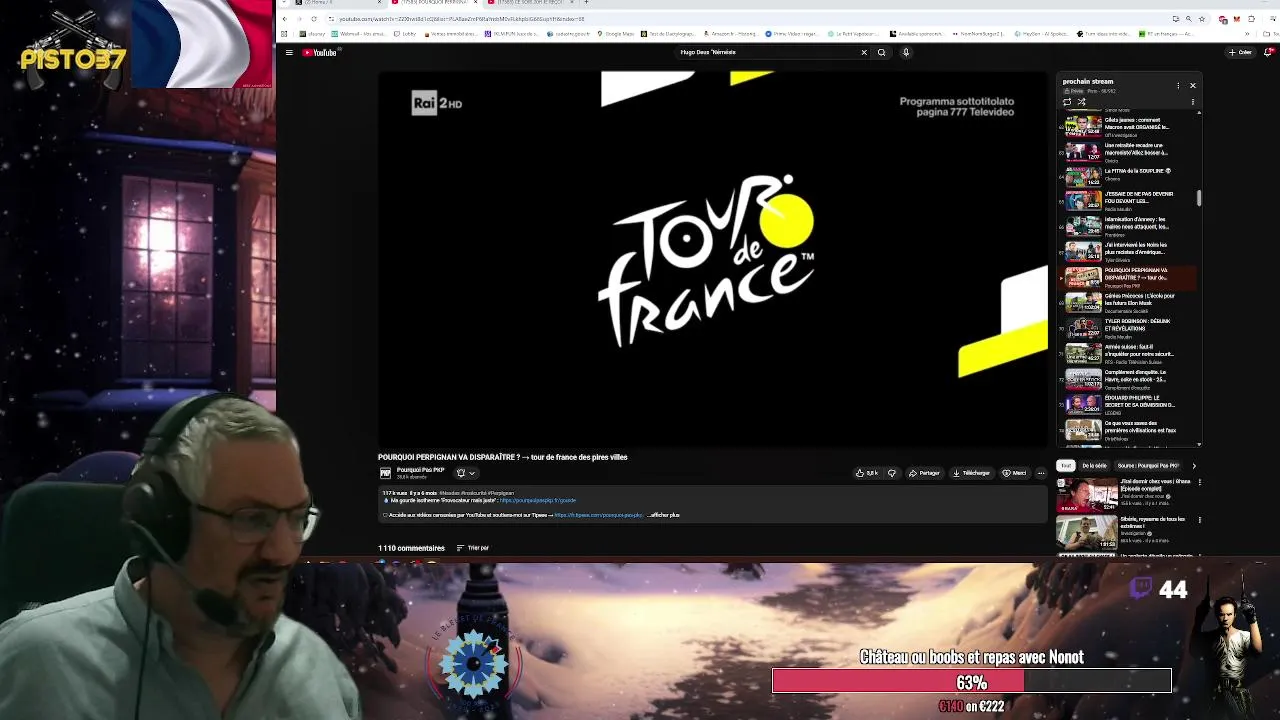Click the YouTube logo to go home

[320, 52]
